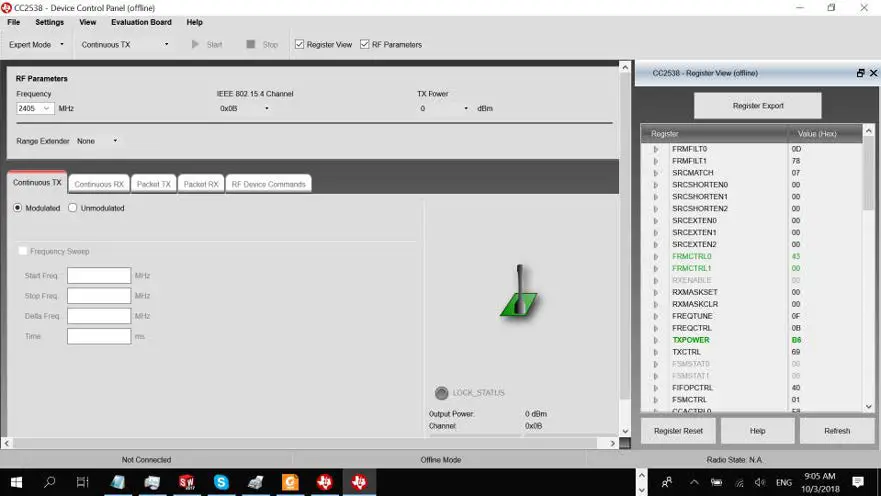The width and height of the screenshot is (881, 496).
Task: Open the Expert Mode dropdown
Action: pyautogui.click(x=37, y=44)
